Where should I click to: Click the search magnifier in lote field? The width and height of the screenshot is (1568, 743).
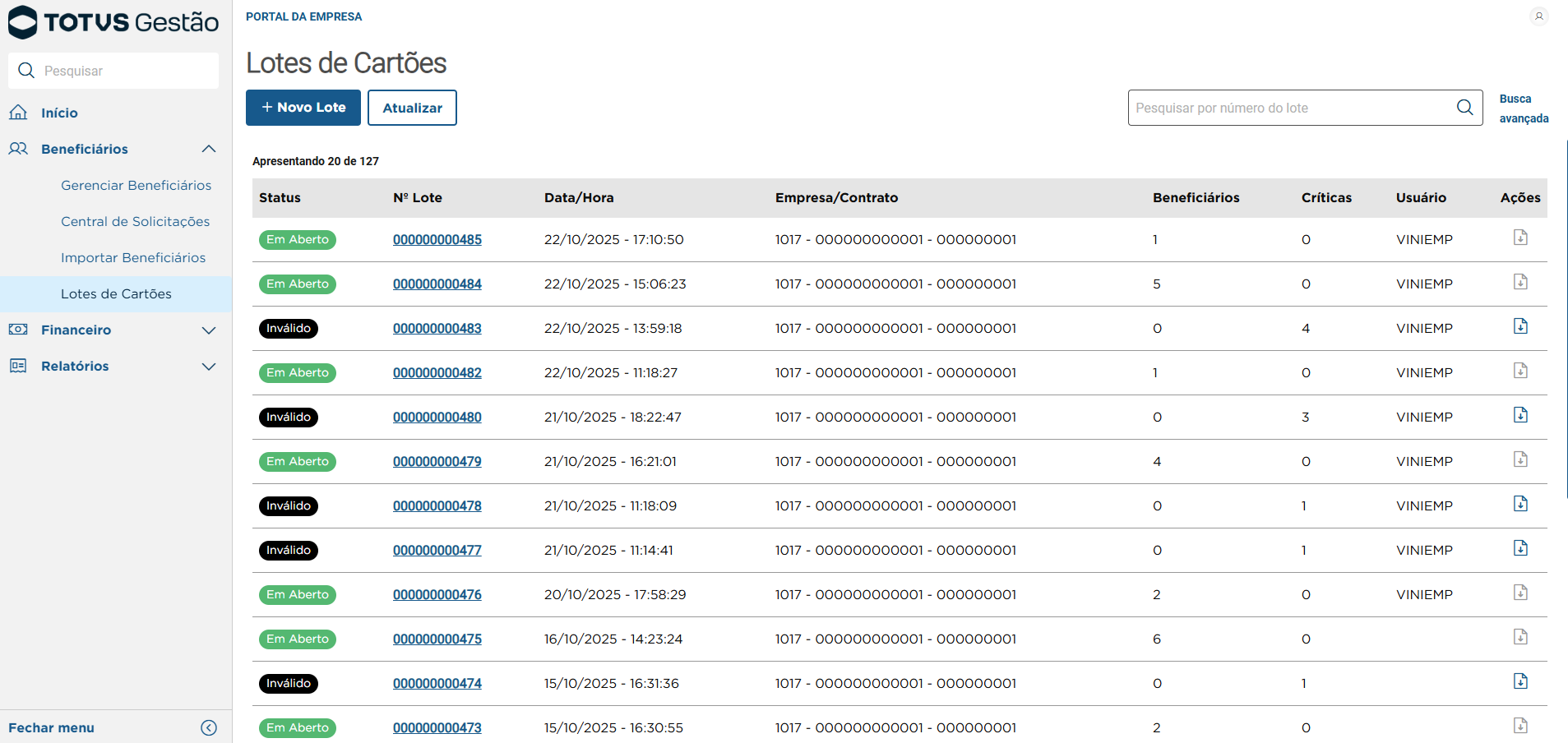pos(1464,108)
